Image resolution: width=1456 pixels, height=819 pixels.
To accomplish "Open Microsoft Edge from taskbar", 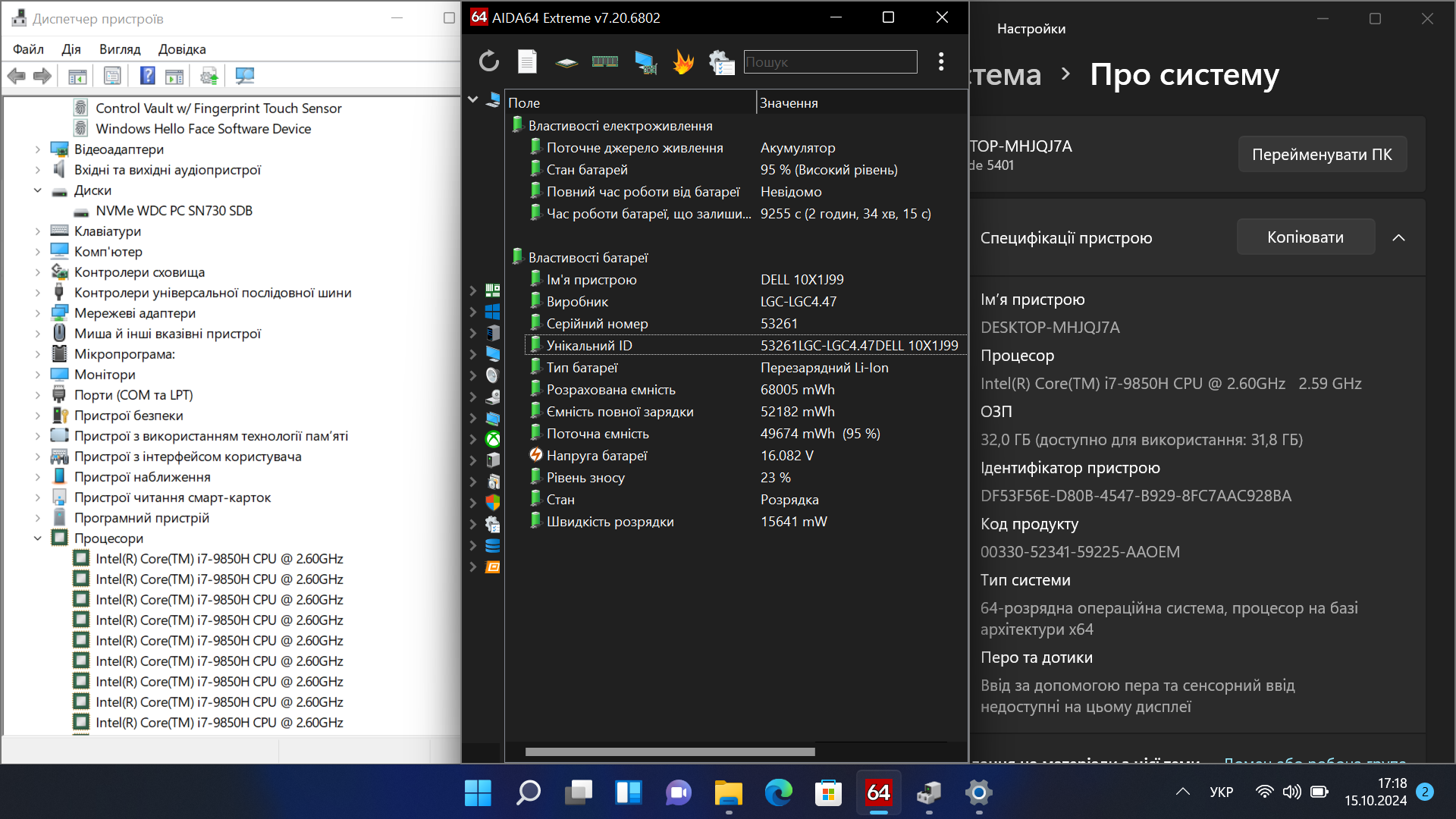I will pyautogui.click(x=779, y=792).
